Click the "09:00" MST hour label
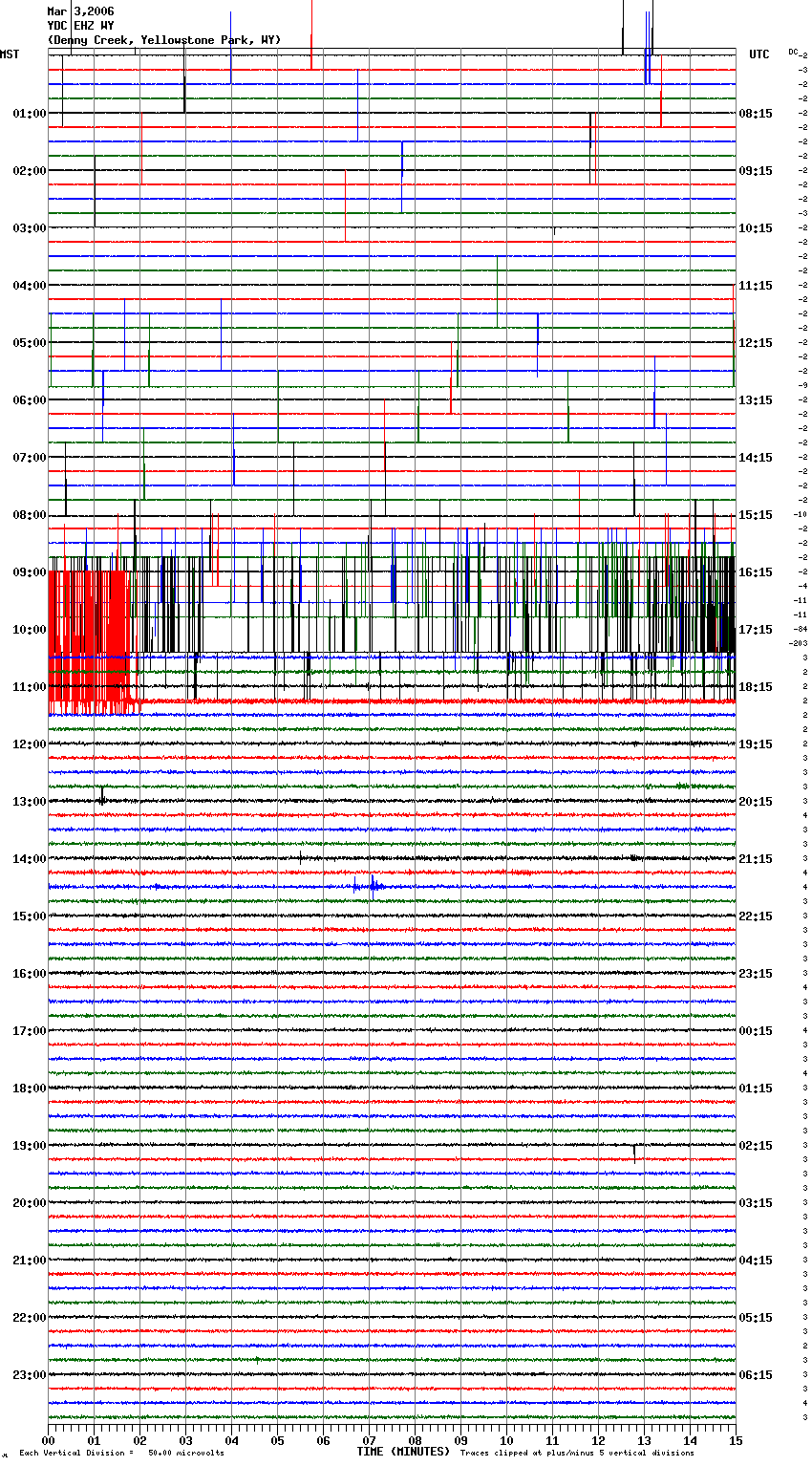Screen dimensions: 812x1466 30,572
